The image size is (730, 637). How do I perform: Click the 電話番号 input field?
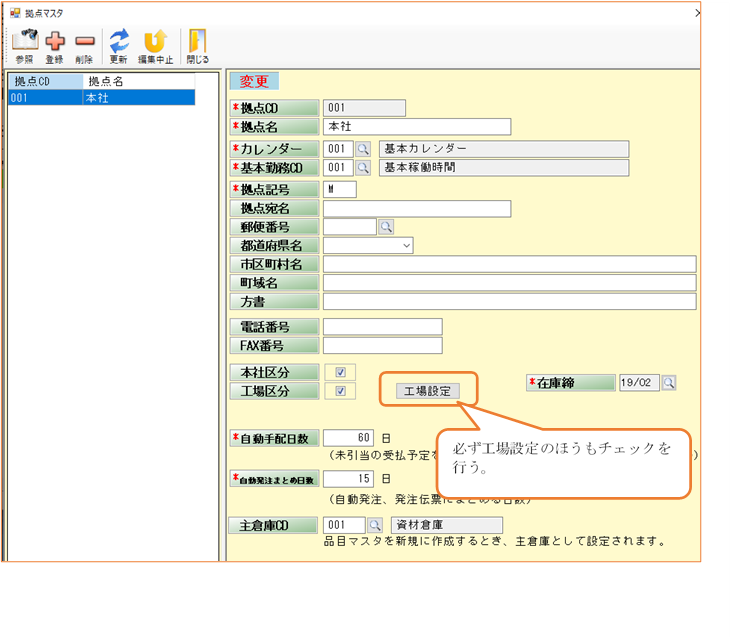pos(382,327)
